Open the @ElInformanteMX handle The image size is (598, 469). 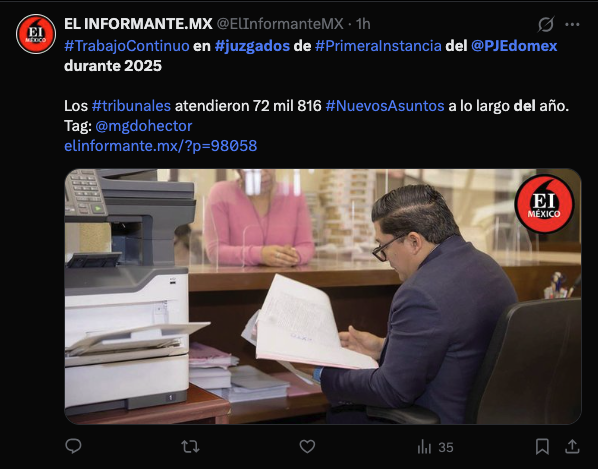[280, 24]
